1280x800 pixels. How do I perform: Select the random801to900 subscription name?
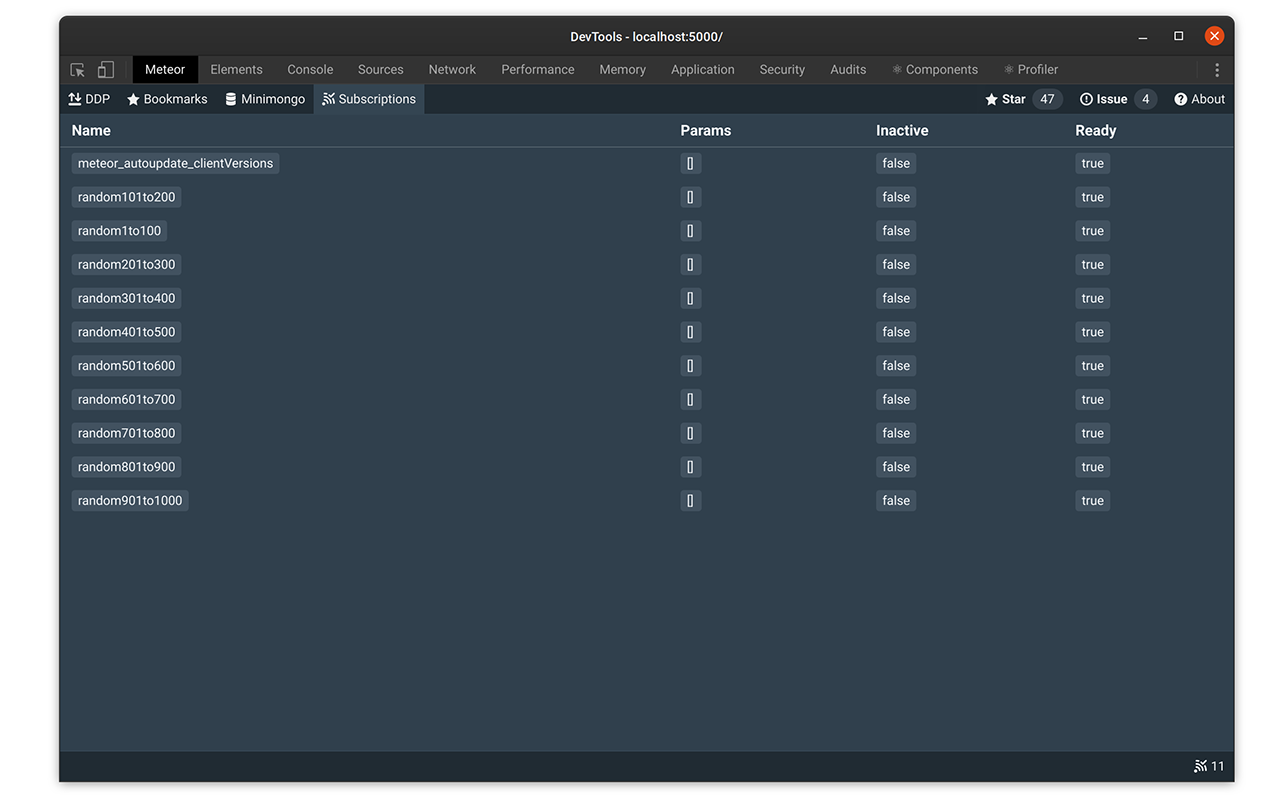[126, 467]
